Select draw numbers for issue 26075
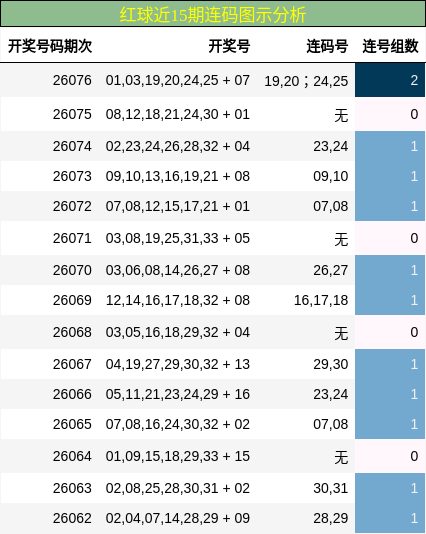The width and height of the screenshot is (426, 534). pos(178,114)
